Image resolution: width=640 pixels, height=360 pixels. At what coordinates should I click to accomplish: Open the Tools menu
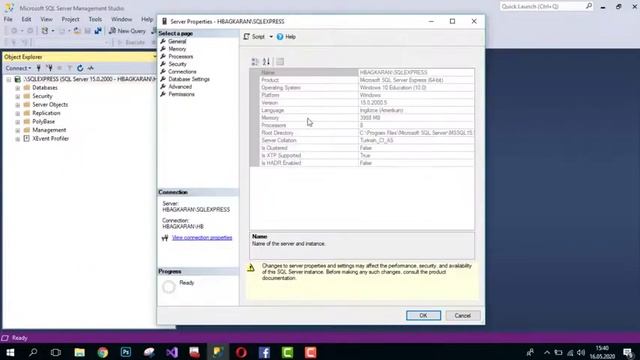click(95, 19)
